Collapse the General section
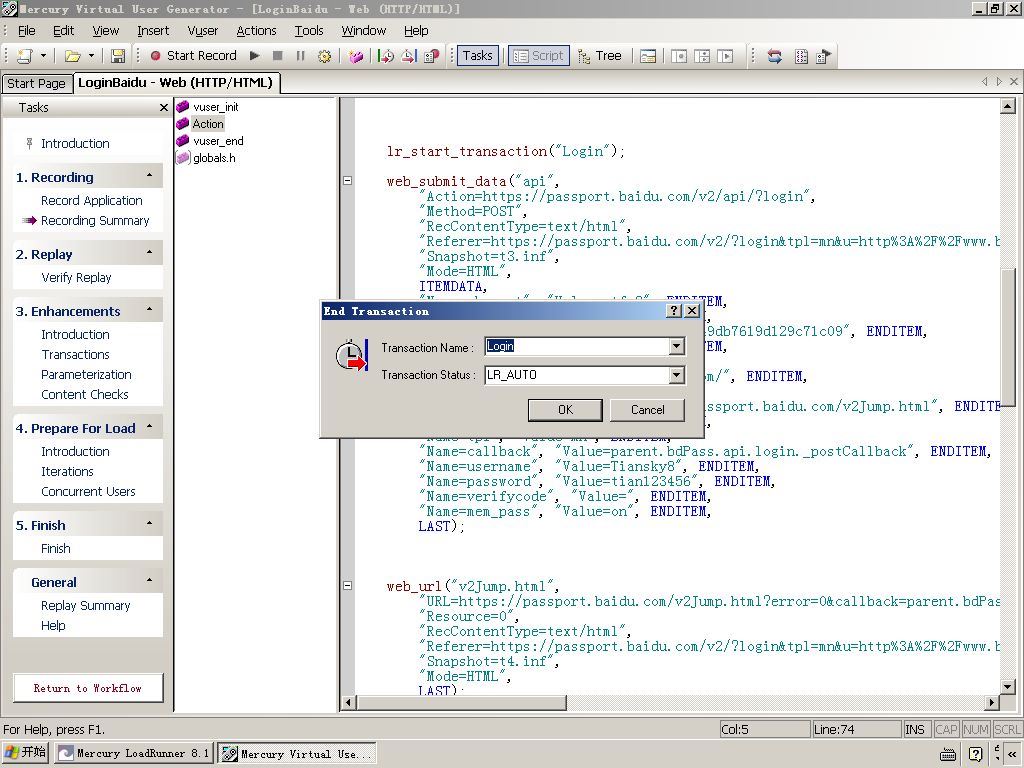The height and width of the screenshot is (768, 1024). pyautogui.click(x=150, y=581)
